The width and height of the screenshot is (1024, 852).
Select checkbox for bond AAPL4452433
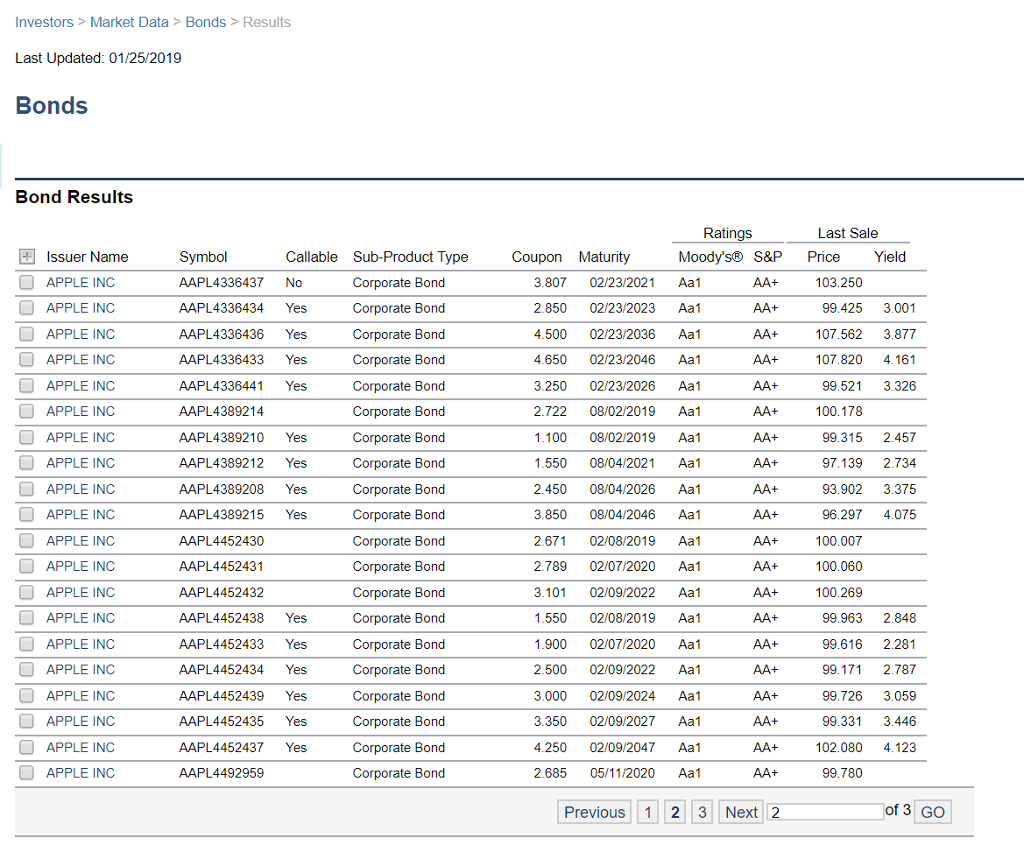click(26, 644)
